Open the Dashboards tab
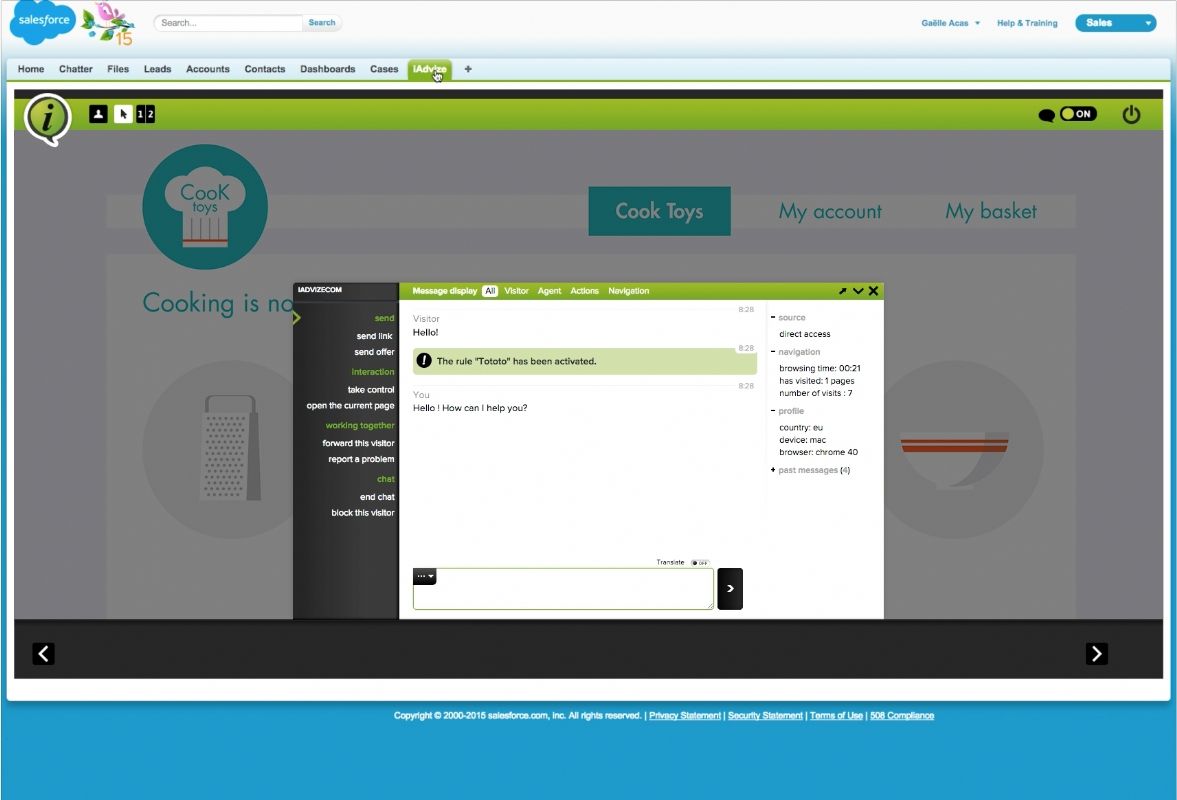This screenshot has width=1177, height=800. (x=327, y=69)
